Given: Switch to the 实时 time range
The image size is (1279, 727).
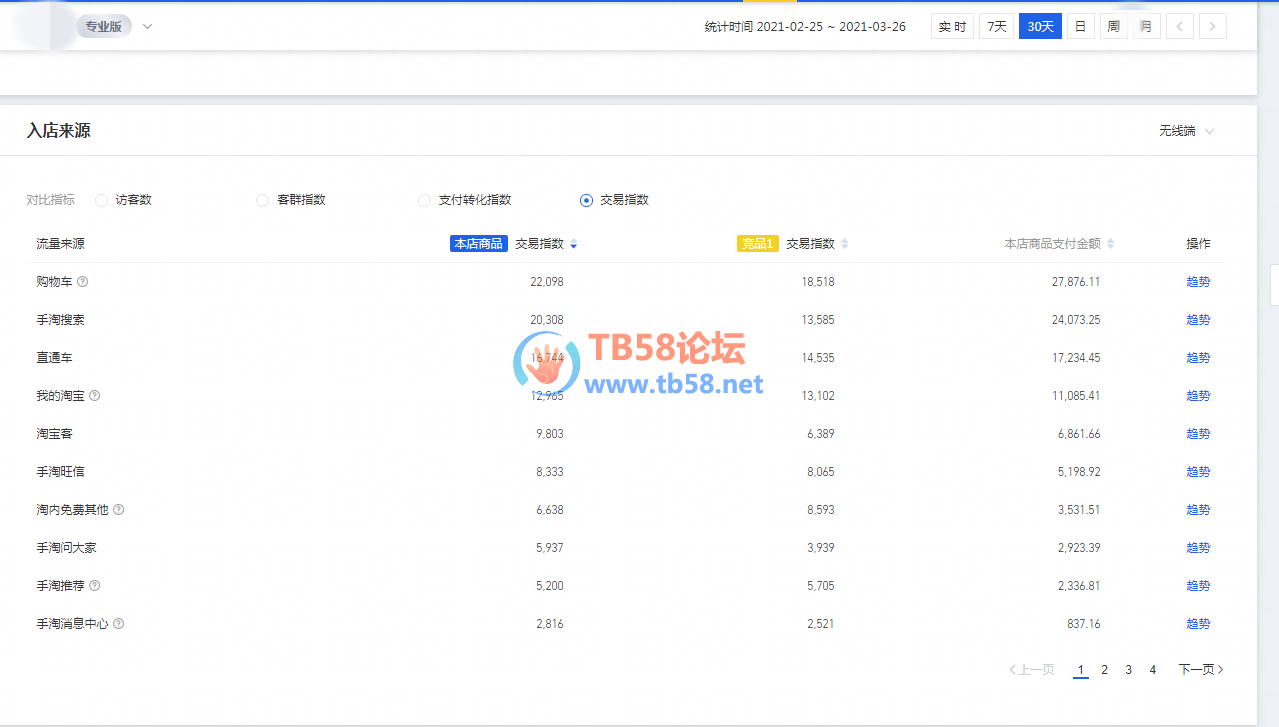Looking at the screenshot, I should click(x=952, y=27).
